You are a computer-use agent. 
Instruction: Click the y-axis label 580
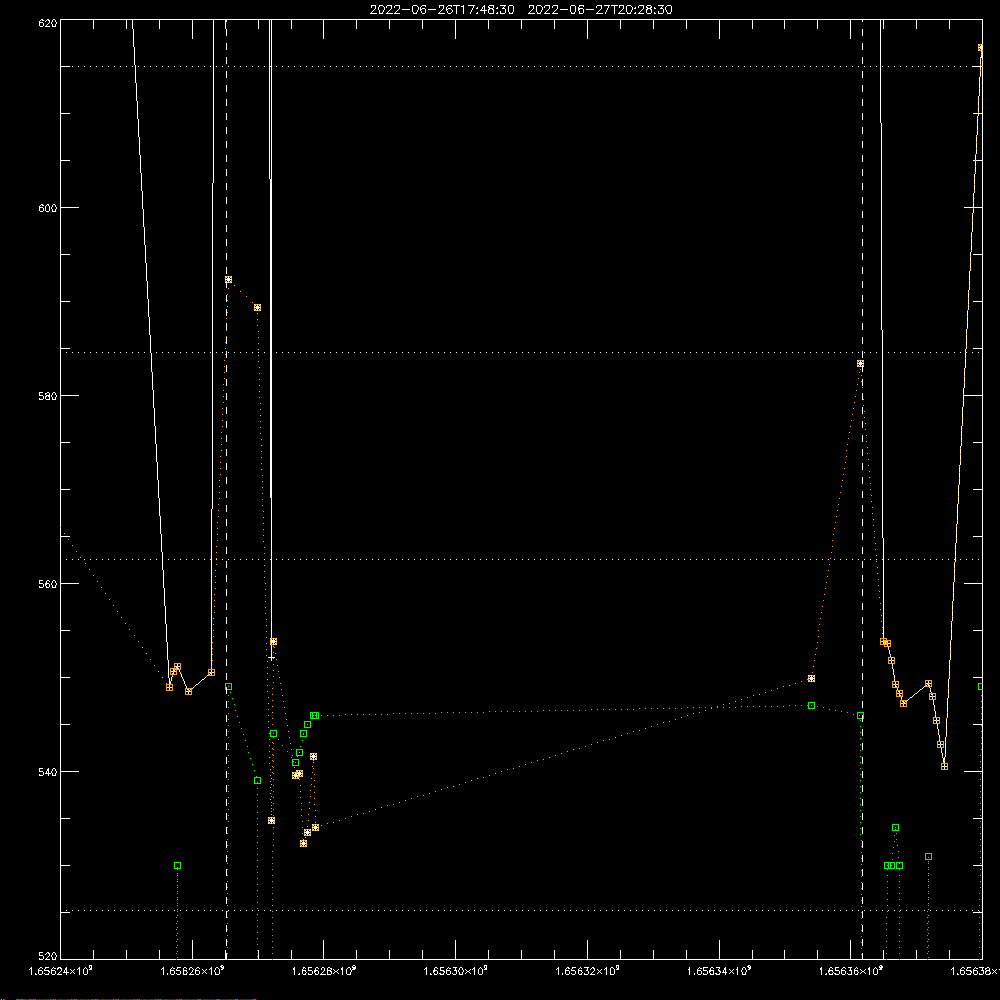(x=48, y=396)
